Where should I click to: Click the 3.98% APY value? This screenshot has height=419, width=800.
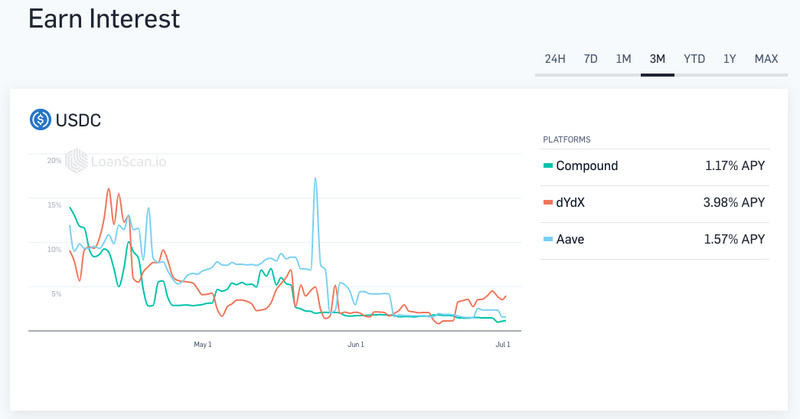coord(733,203)
